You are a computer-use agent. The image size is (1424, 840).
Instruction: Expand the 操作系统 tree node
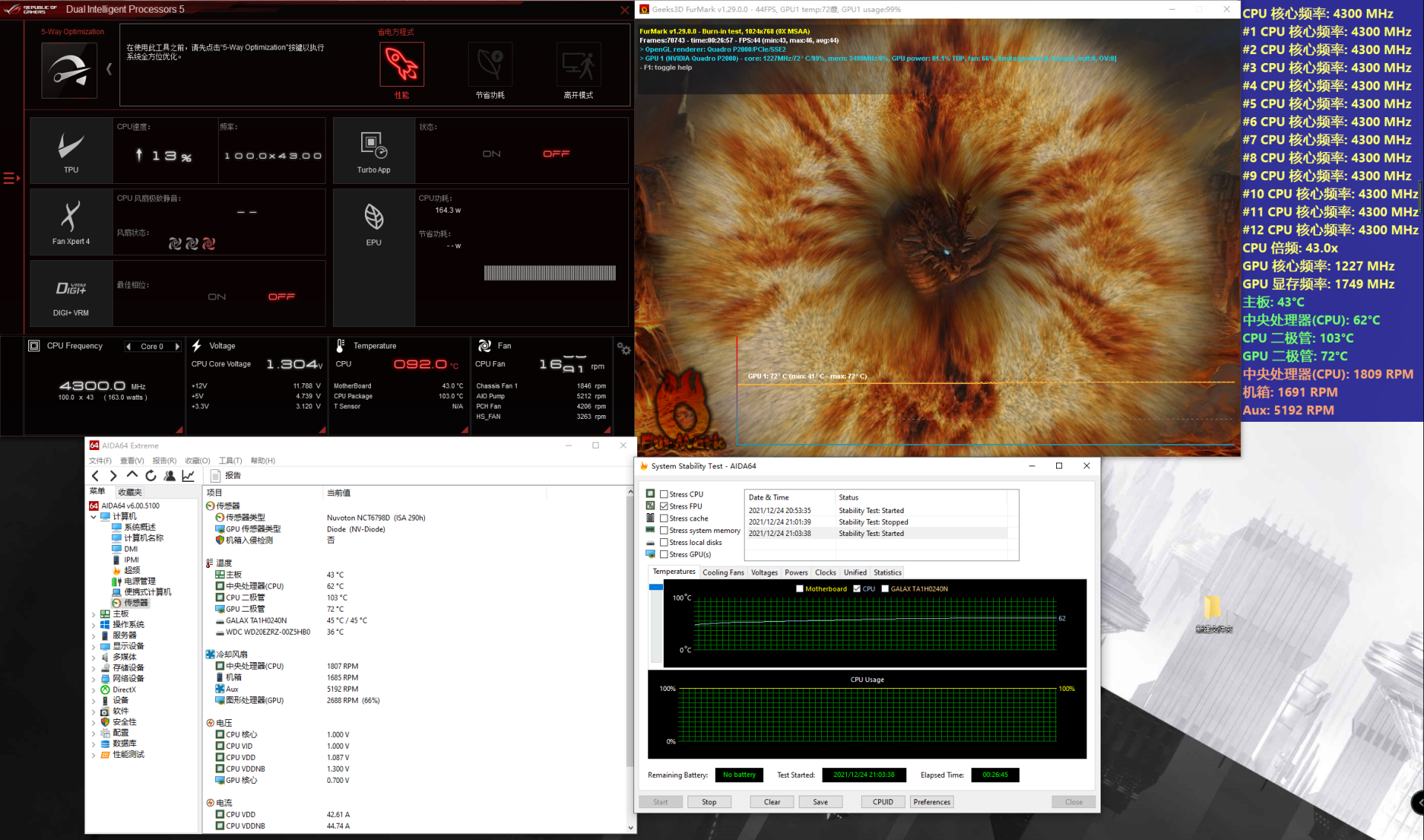click(93, 625)
